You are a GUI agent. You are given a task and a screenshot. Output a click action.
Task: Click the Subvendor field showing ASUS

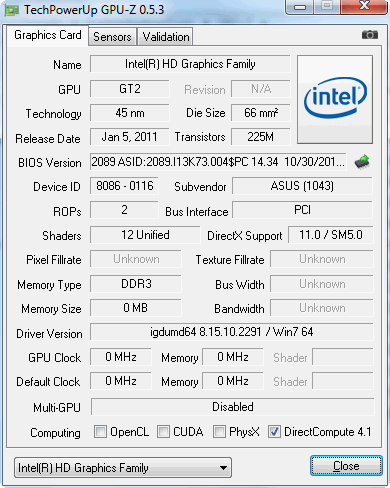(302, 186)
